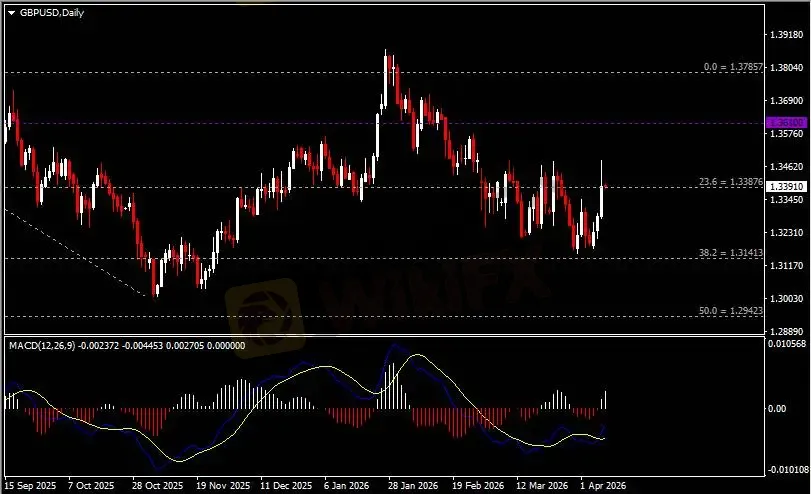Click the 7 Oct 2025 date label
This screenshot has height=494, width=811.
[x=91, y=486]
